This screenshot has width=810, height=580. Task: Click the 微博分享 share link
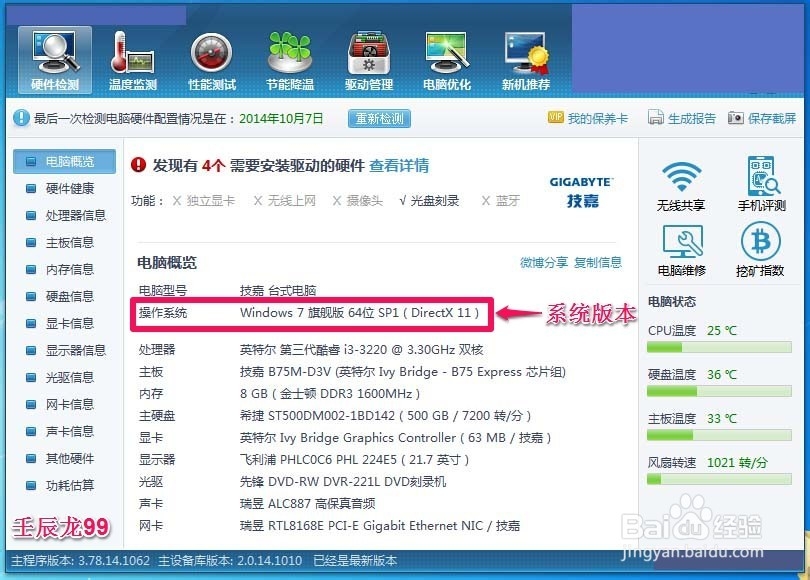coord(544,262)
